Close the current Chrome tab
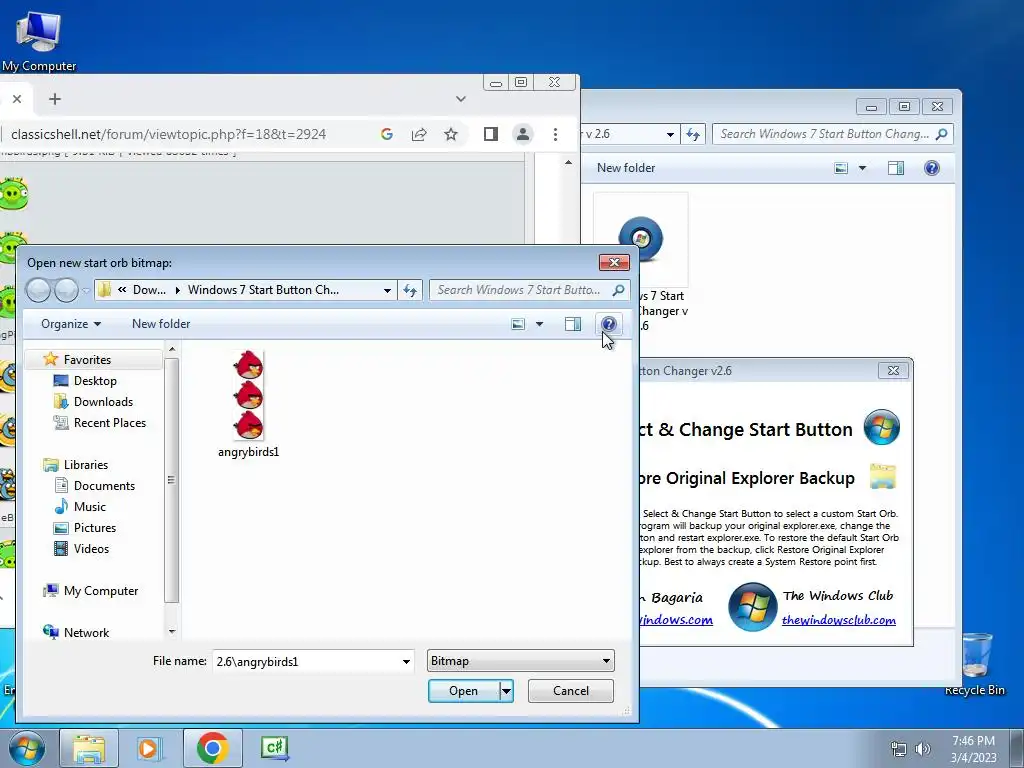The height and width of the screenshot is (768, 1024). [x=17, y=99]
